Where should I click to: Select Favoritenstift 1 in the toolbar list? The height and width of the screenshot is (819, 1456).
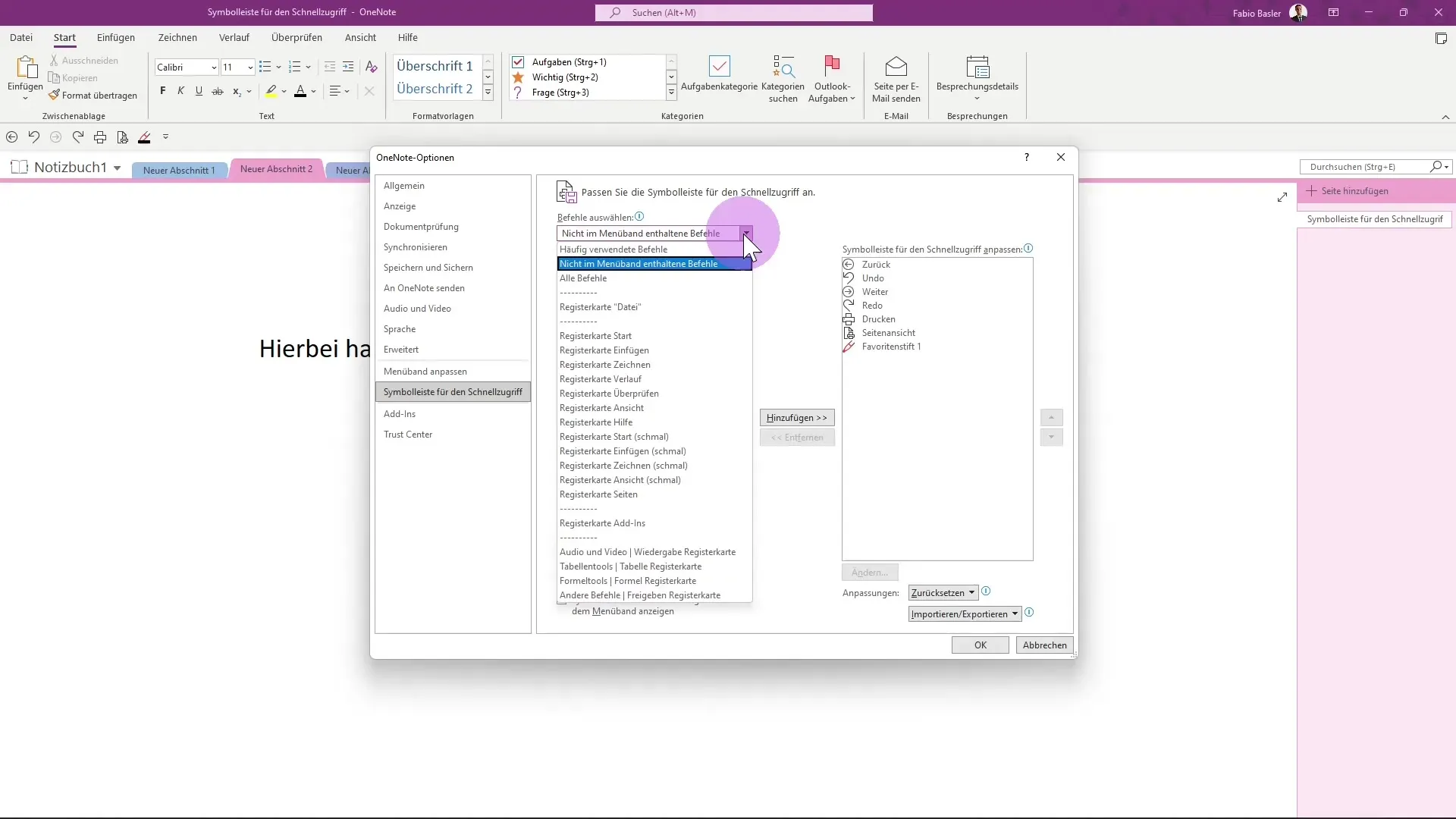coord(937,347)
